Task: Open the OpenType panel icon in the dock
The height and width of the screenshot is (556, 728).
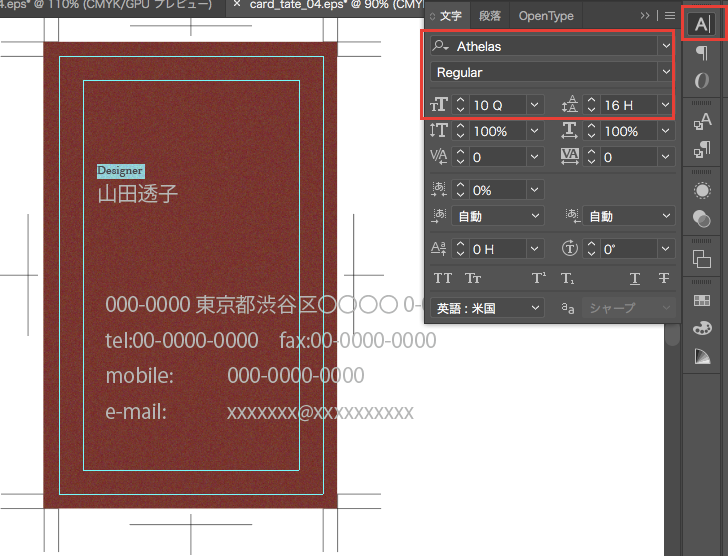Action: click(702, 81)
